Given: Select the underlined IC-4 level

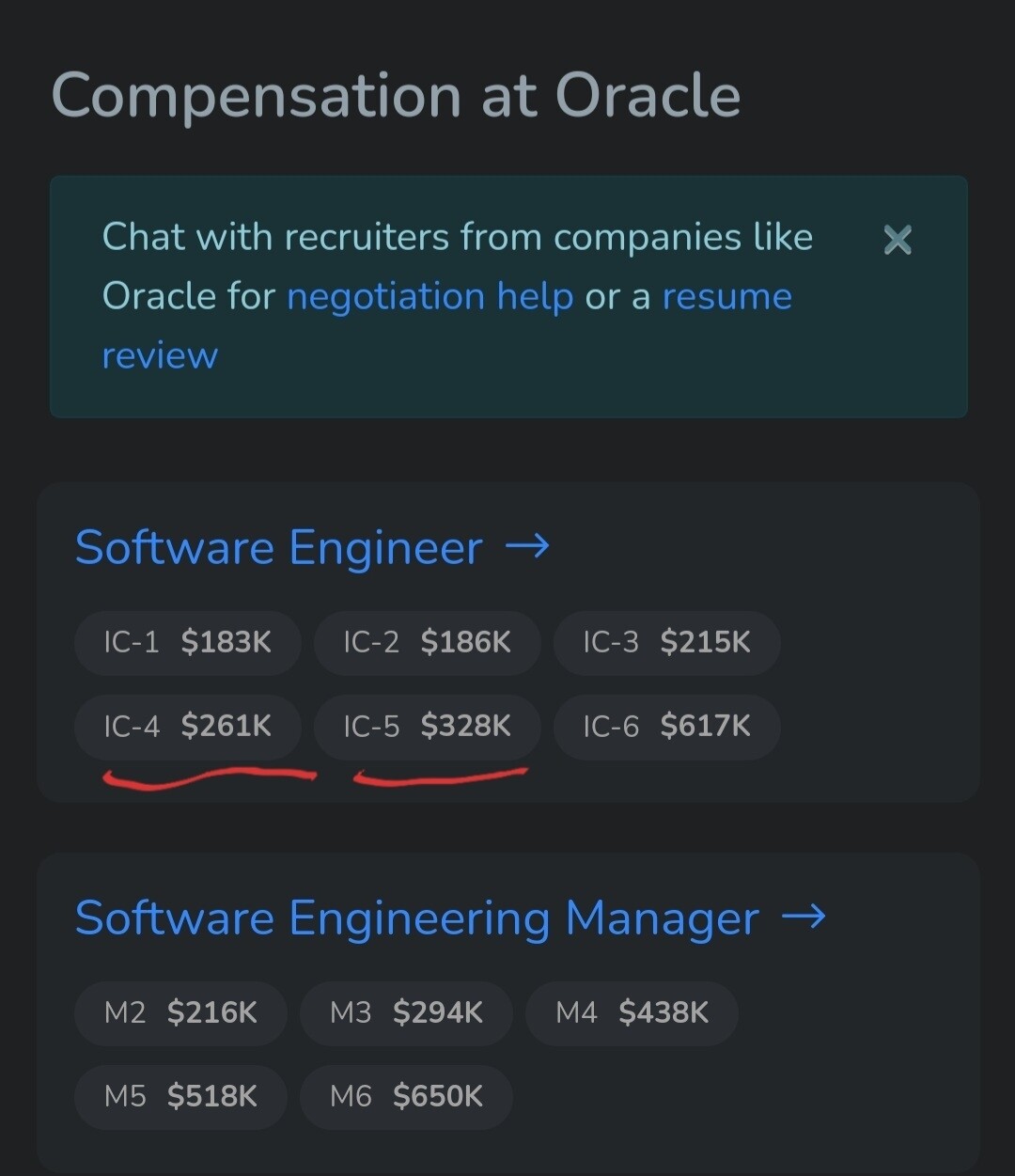Looking at the screenshot, I should pyautogui.click(x=187, y=726).
